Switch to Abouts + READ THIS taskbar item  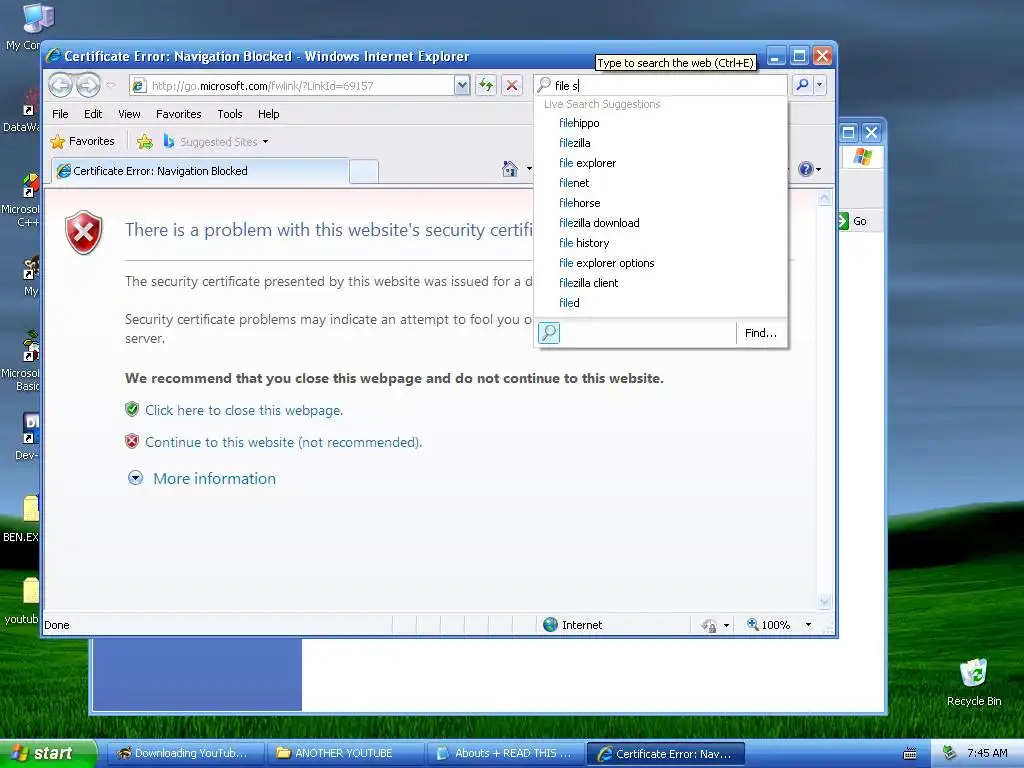(x=505, y=753)
